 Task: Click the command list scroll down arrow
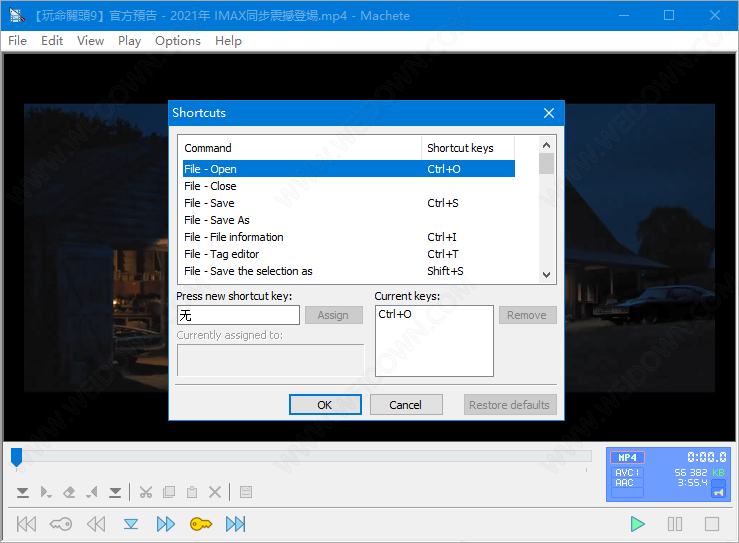tap(546, 274)
